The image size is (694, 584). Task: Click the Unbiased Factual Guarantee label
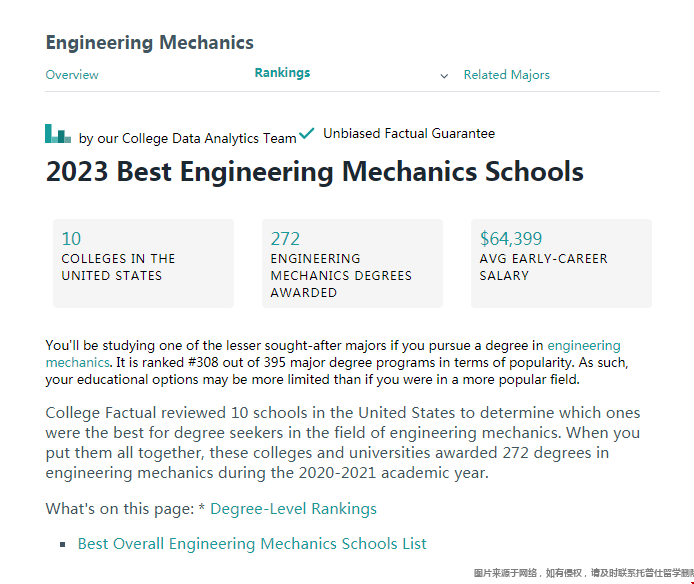pyautogui.click(x=409, y=133)
